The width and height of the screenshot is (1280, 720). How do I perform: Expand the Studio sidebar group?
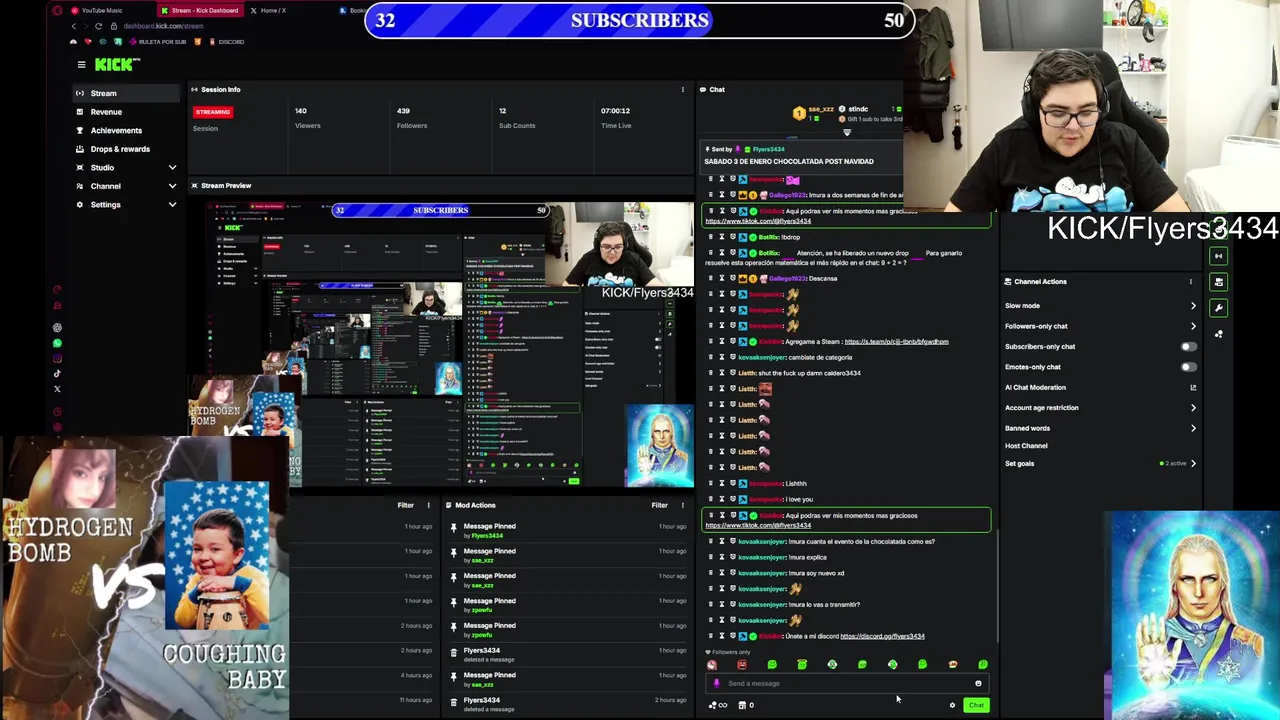coord(125,167)
